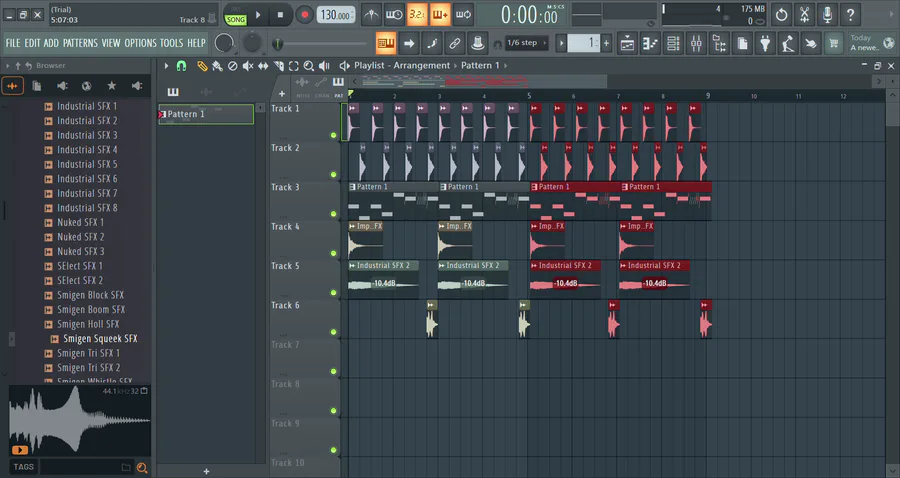Image resolution: width=900 pixels, height=478 pixels.
Task: Select the Slip tool with double arrows
Action: (263, 66)
